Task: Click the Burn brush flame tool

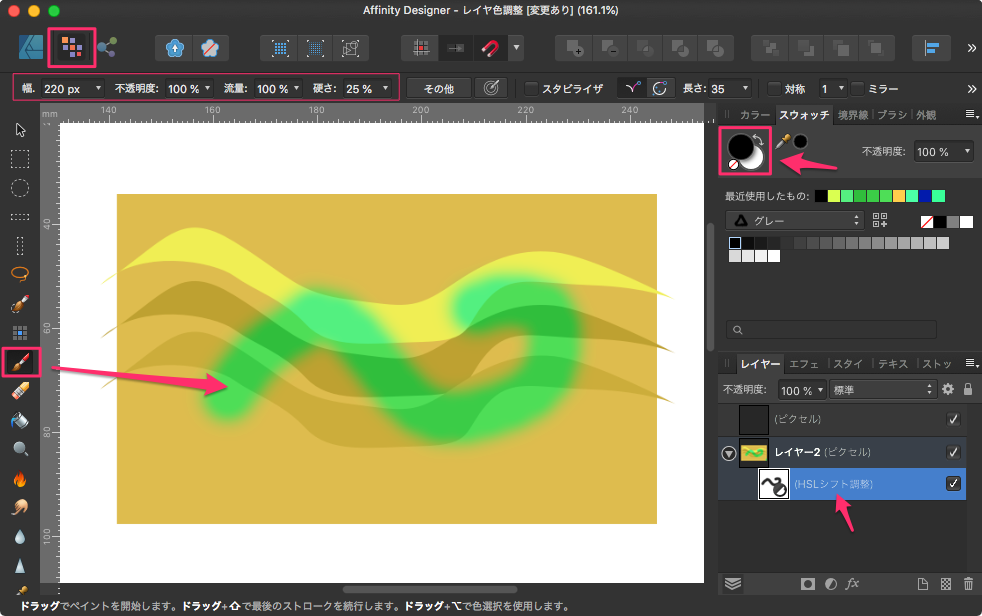Action: click(20, 479)
